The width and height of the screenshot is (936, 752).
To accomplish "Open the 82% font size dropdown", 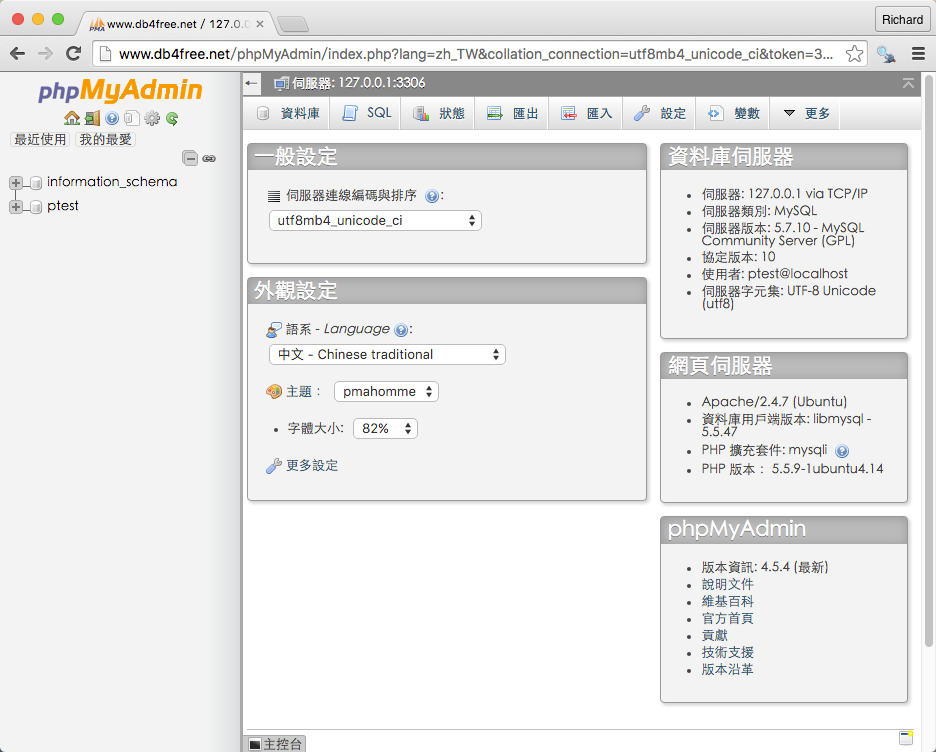I will (385, 428).
